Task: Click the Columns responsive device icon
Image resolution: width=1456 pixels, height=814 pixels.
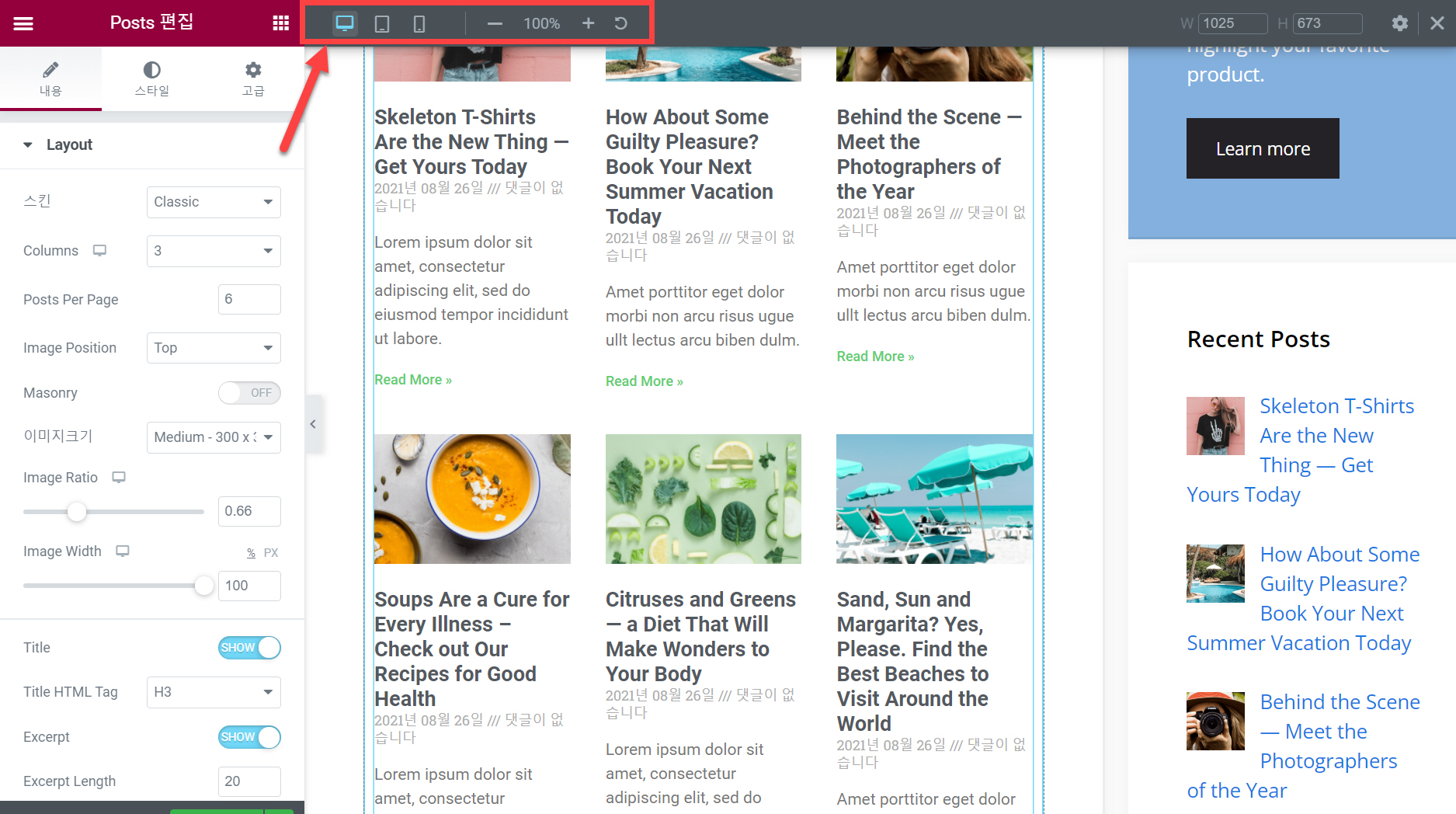Action: point(99,250)
